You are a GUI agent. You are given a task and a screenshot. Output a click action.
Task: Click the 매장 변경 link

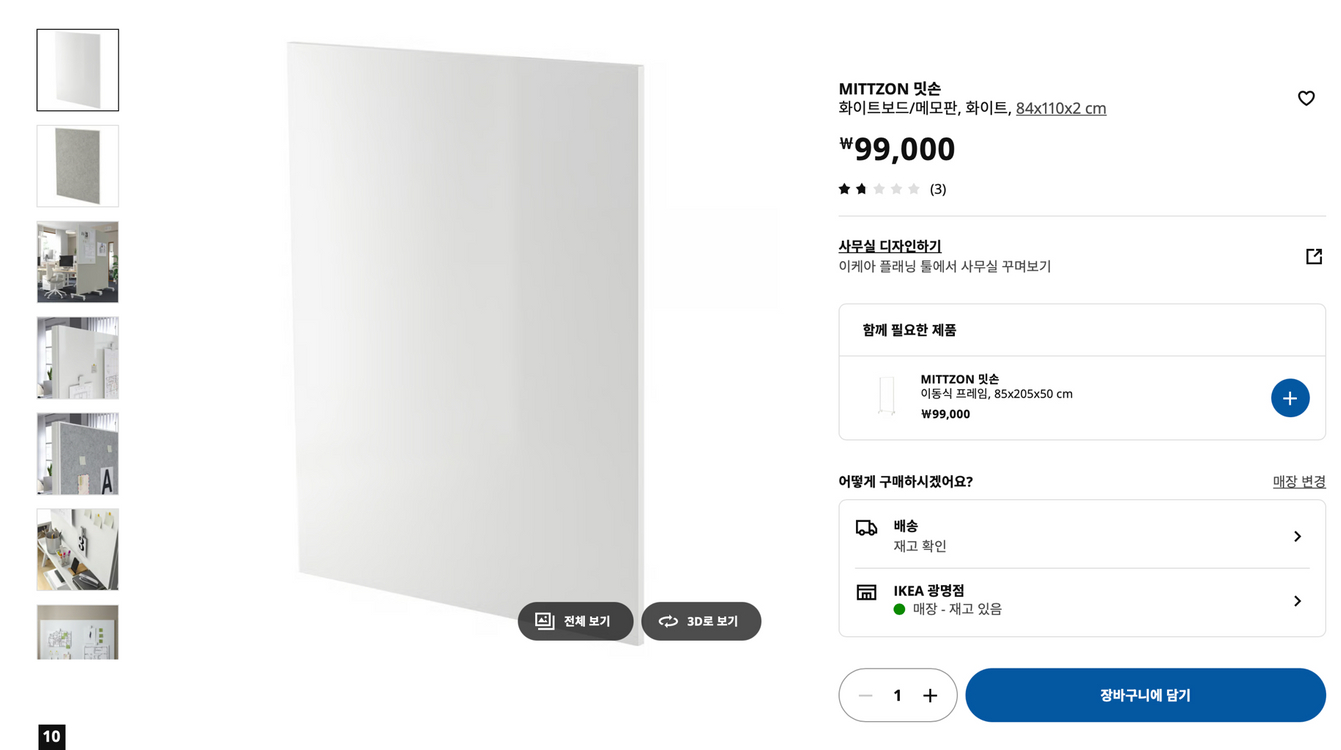click(x=1299, y=481)
